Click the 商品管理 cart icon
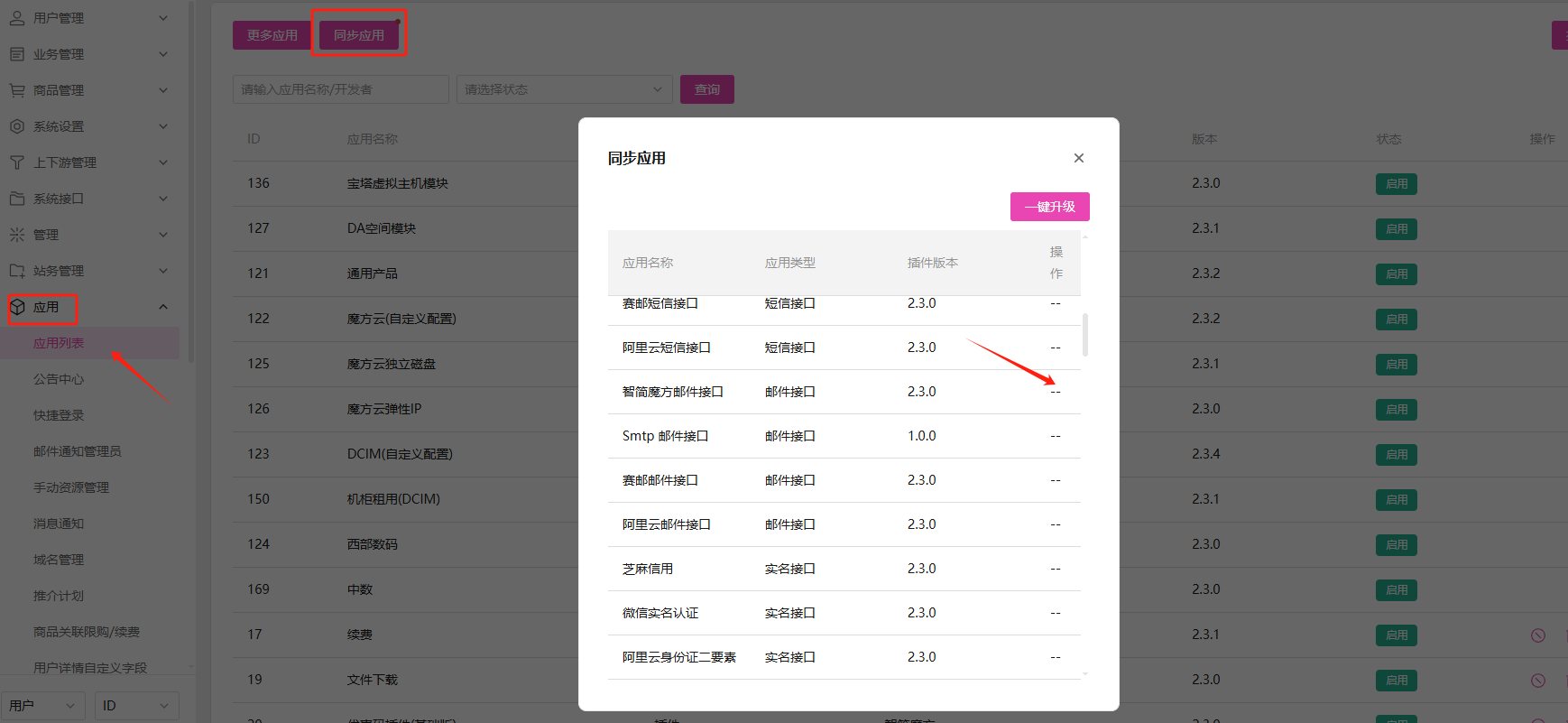Viewport: 1568px width, 723px height. coord(17,90)
